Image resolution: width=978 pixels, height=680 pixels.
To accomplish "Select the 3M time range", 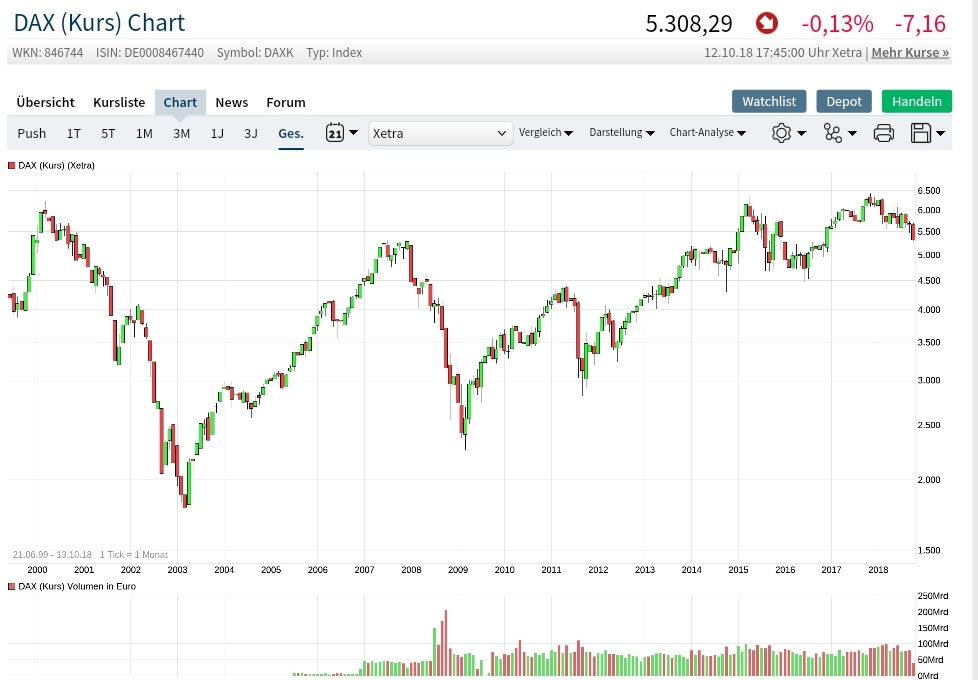I will pos(181,133).
